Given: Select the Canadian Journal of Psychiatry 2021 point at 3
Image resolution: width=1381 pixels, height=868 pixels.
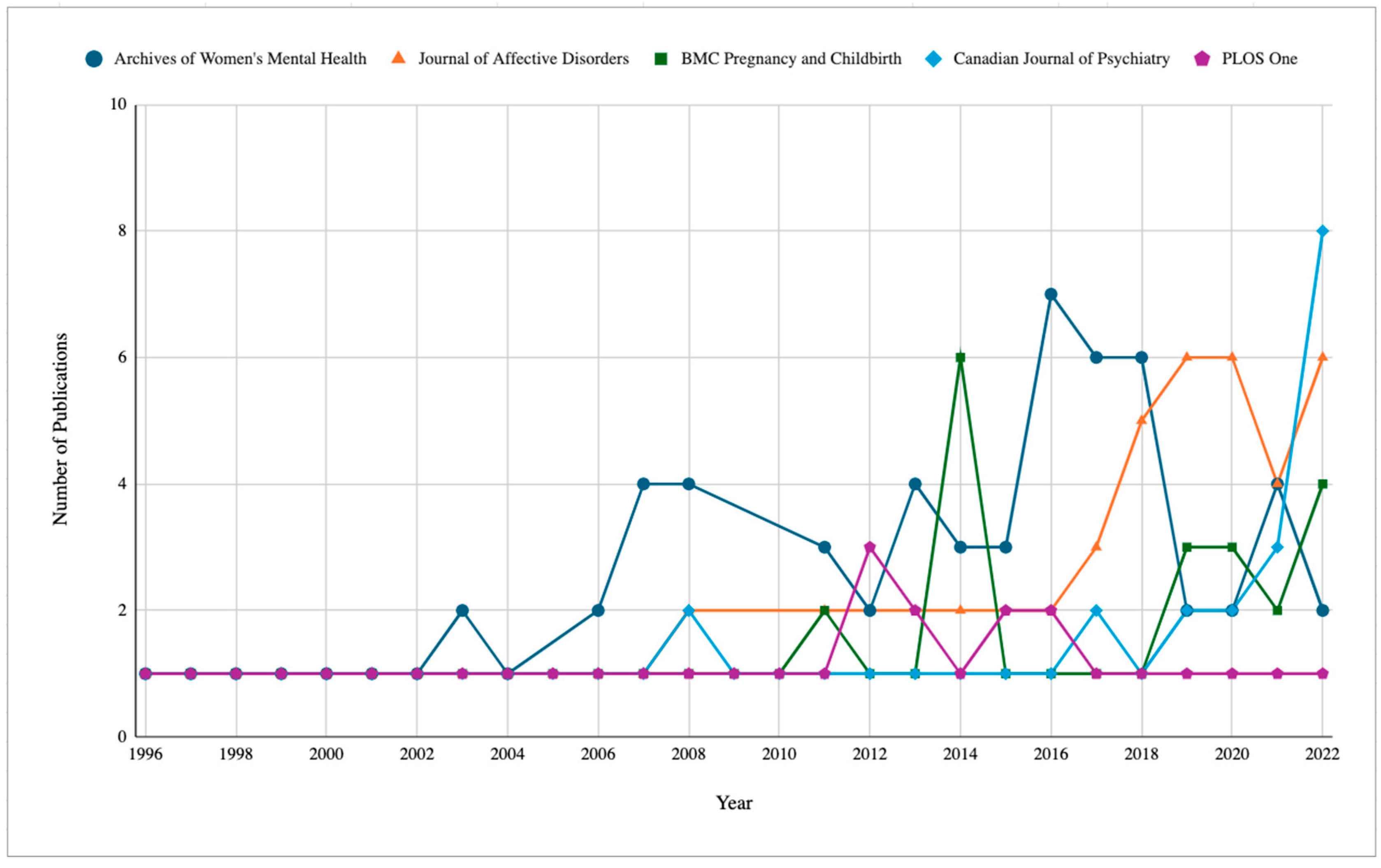Looking at the screenshot, I should [x=1277, y=547].
